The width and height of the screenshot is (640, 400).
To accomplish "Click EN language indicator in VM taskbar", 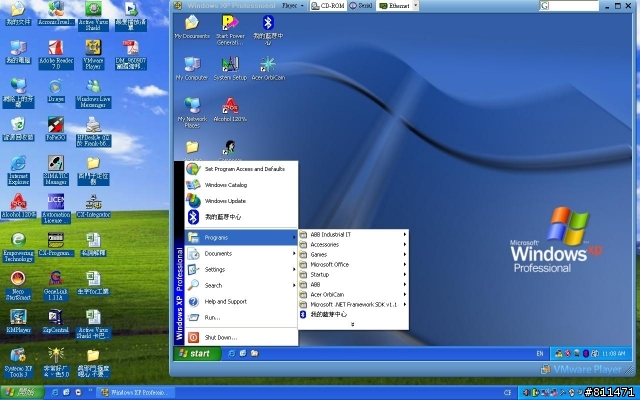I will pyautogui.click(x=540, y=354).
